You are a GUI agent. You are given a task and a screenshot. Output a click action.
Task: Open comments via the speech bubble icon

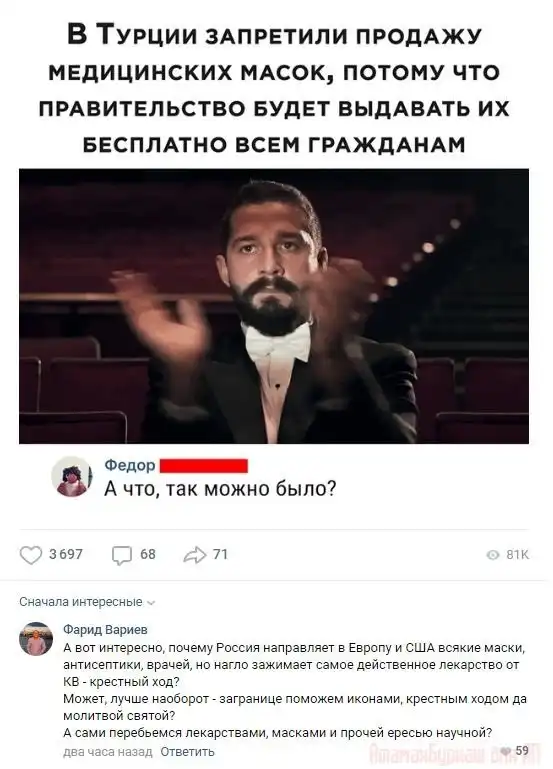click(x=122, y=556)
